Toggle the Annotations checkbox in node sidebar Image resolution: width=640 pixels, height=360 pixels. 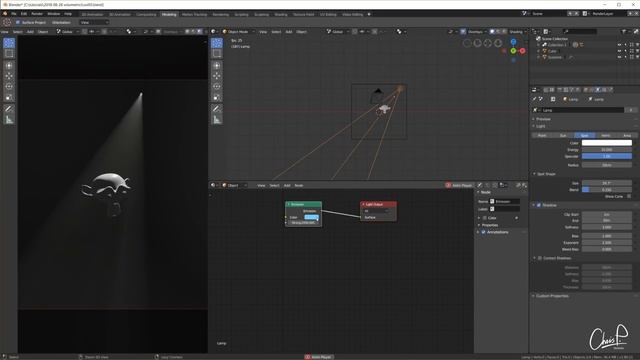(x=484, y=232)
